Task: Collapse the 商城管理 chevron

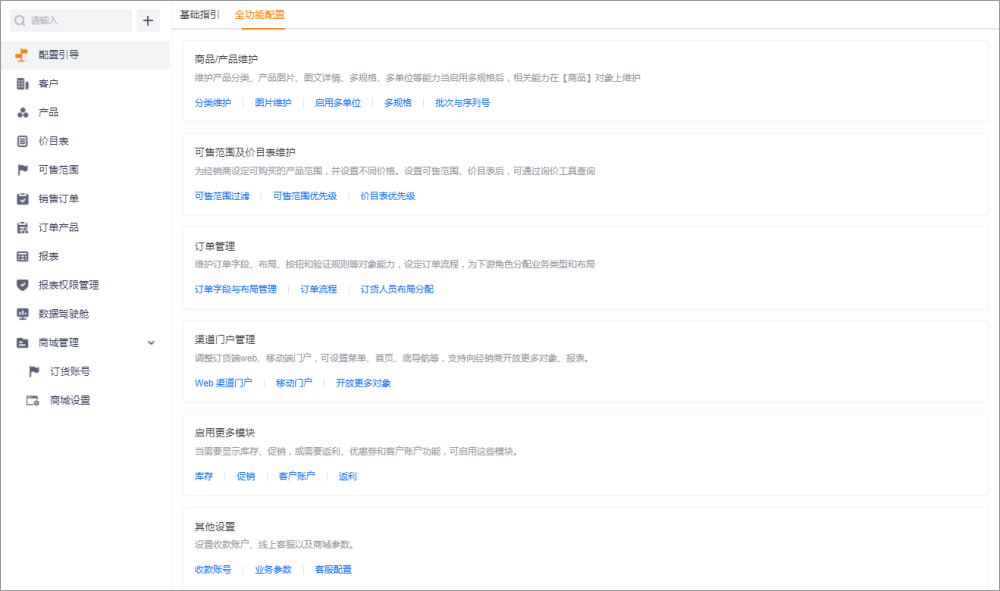Action: pos(151,343)
